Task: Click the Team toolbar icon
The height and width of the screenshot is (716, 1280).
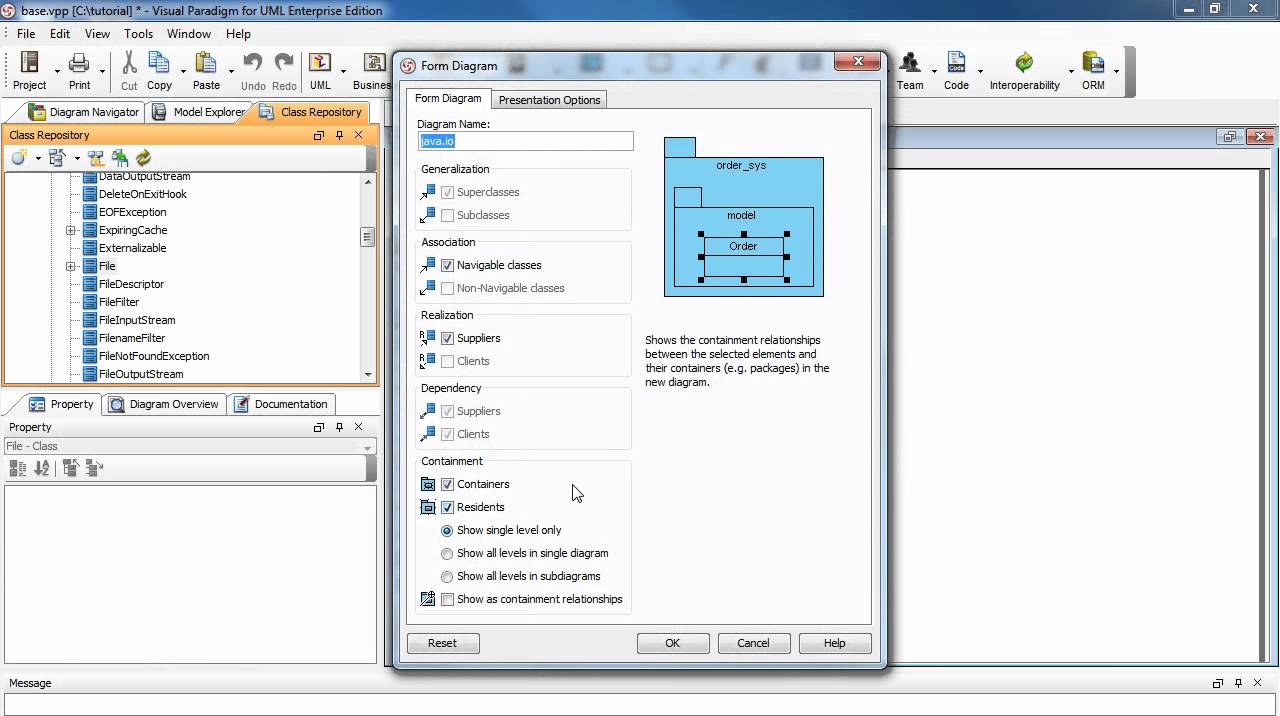Action: pos(910,64)
